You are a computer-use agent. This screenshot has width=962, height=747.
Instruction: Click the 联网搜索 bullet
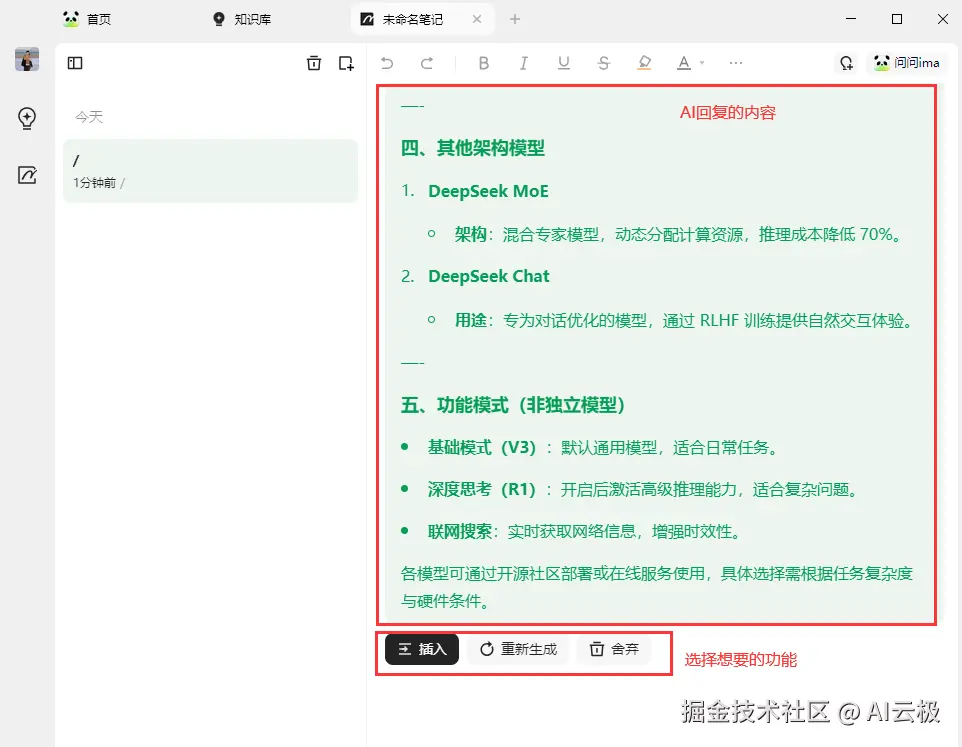pos(584,531)
